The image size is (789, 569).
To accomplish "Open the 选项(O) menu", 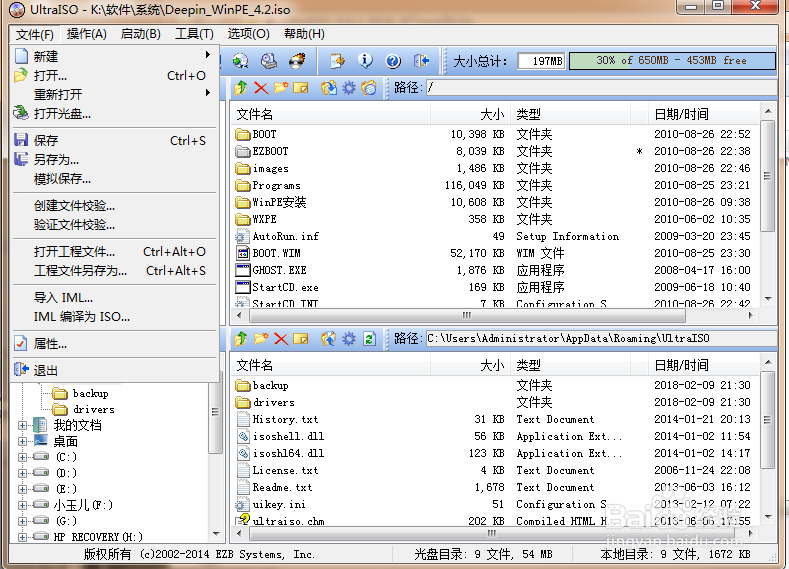I will click(x=249, y=34).
